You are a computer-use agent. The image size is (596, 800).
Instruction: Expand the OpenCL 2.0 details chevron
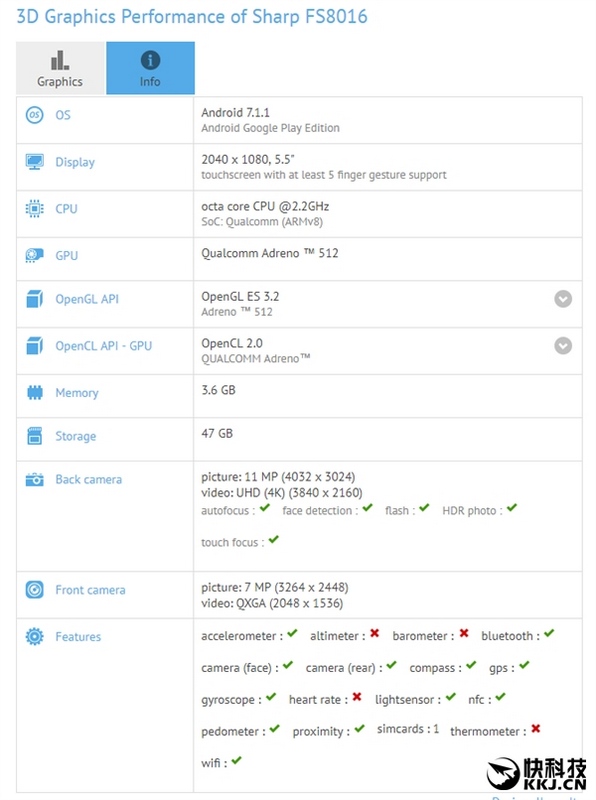[x=565, y=345]
